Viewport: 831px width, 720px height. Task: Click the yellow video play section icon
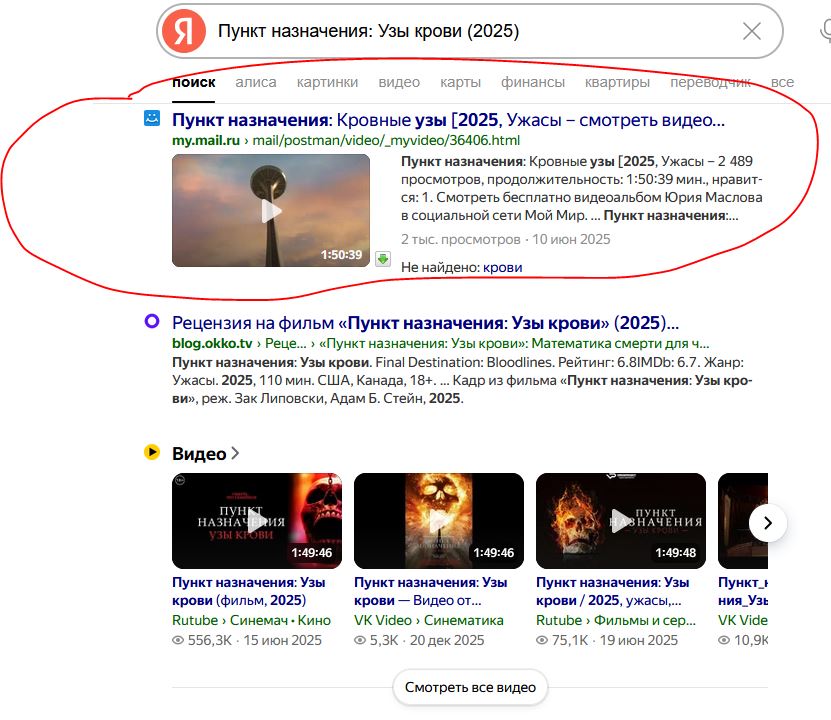(x=151, y=452)
